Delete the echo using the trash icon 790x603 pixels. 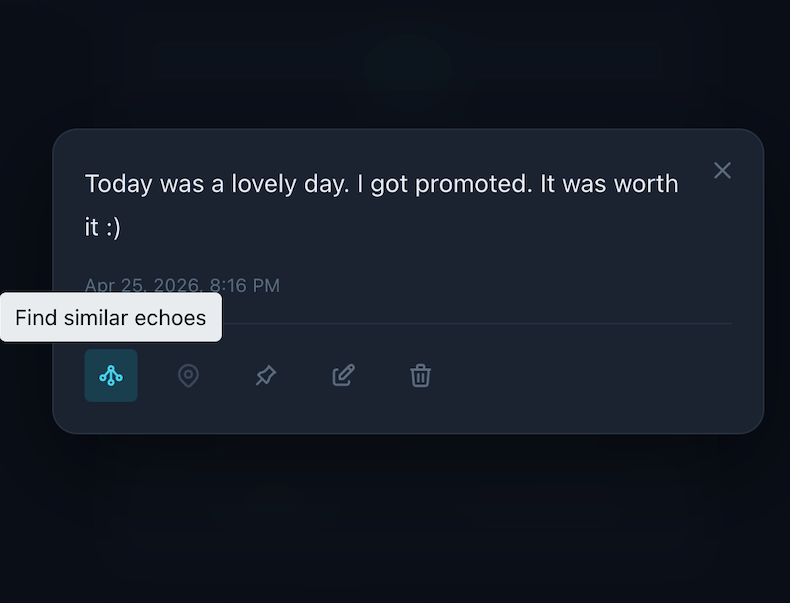pos(421,375)
